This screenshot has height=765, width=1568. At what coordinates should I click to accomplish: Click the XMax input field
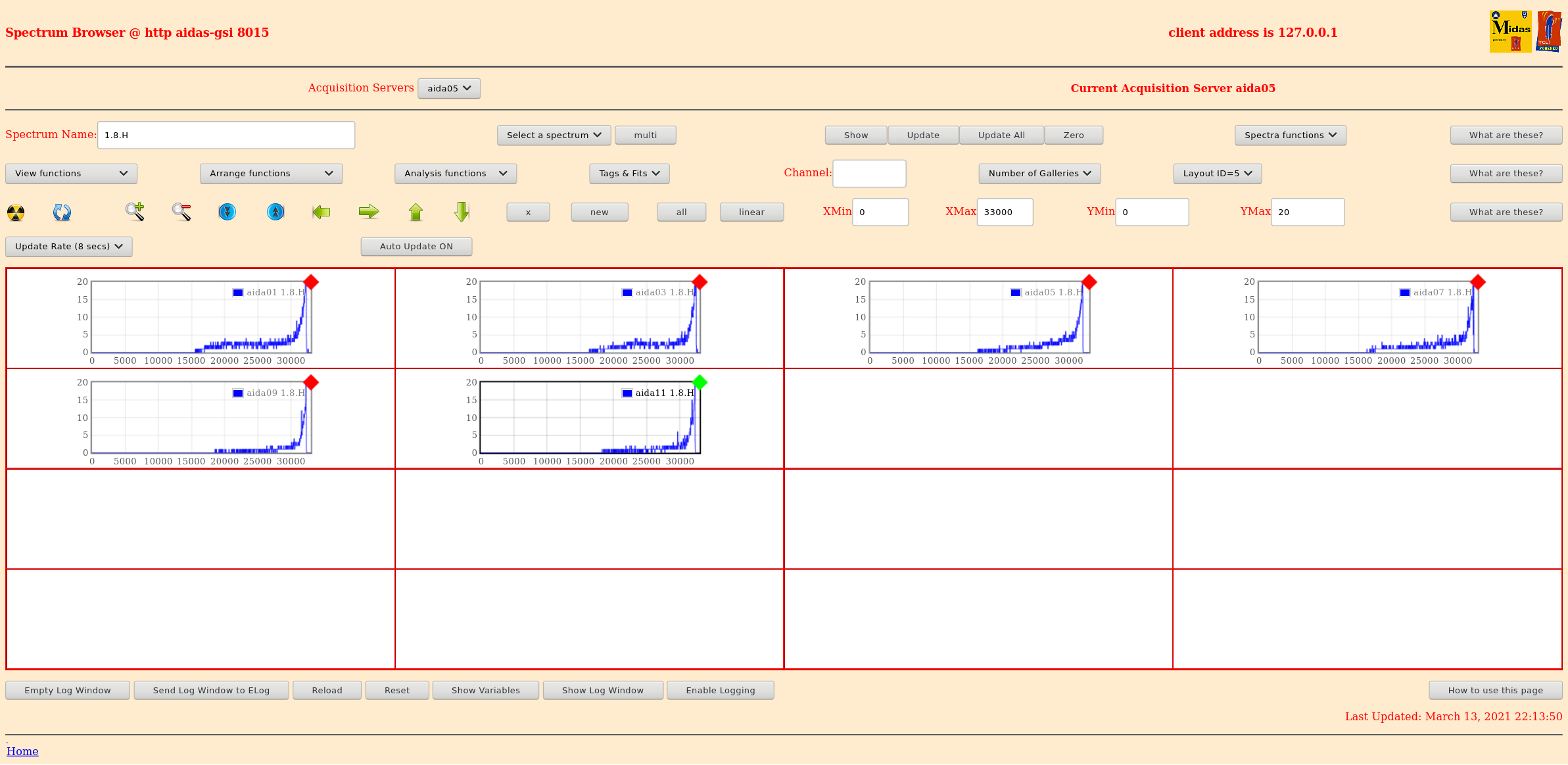[1005, 212]
